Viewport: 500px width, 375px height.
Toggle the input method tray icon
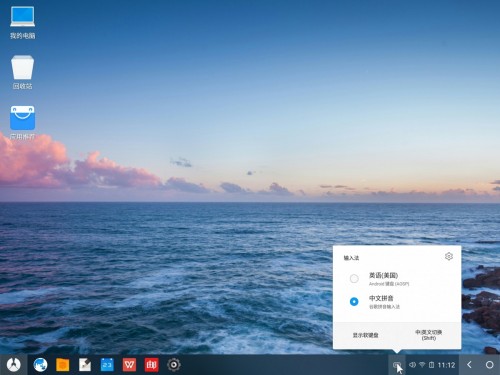tap(397, 365)
